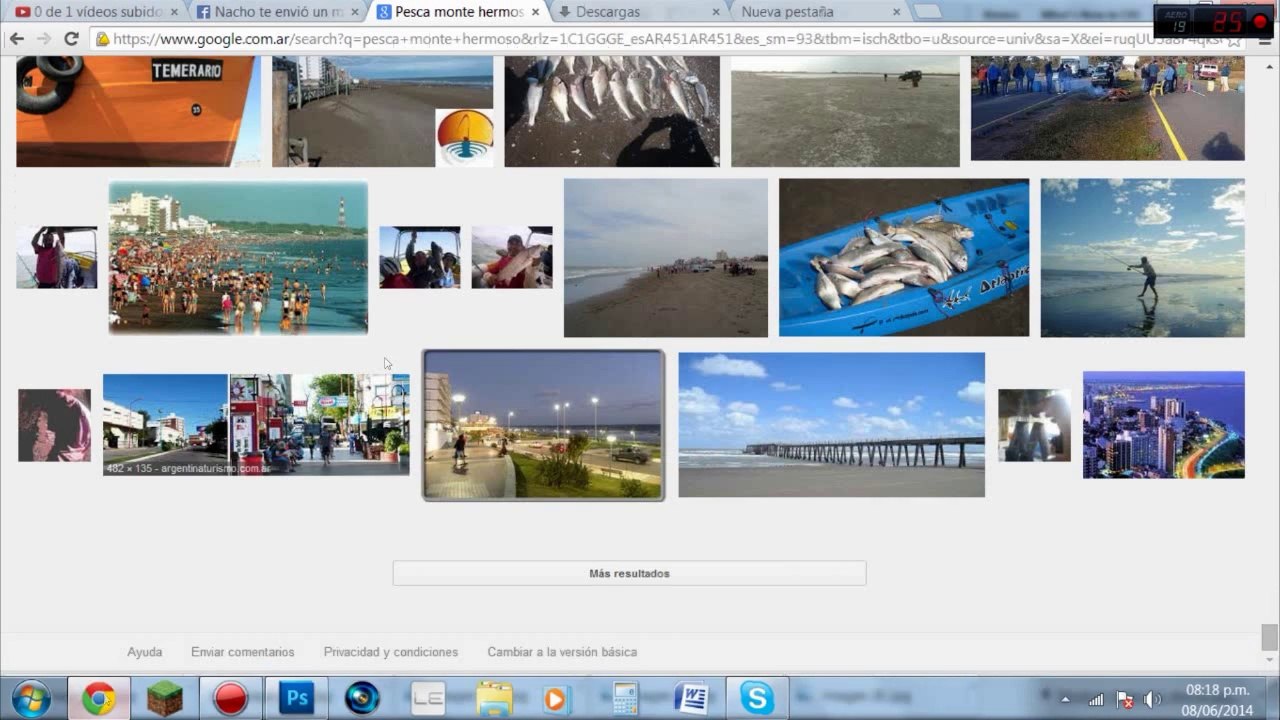This screenshot has height=720, width=1280.
Task: Open the people gathered on road image
Action: tap(1108, 108)
